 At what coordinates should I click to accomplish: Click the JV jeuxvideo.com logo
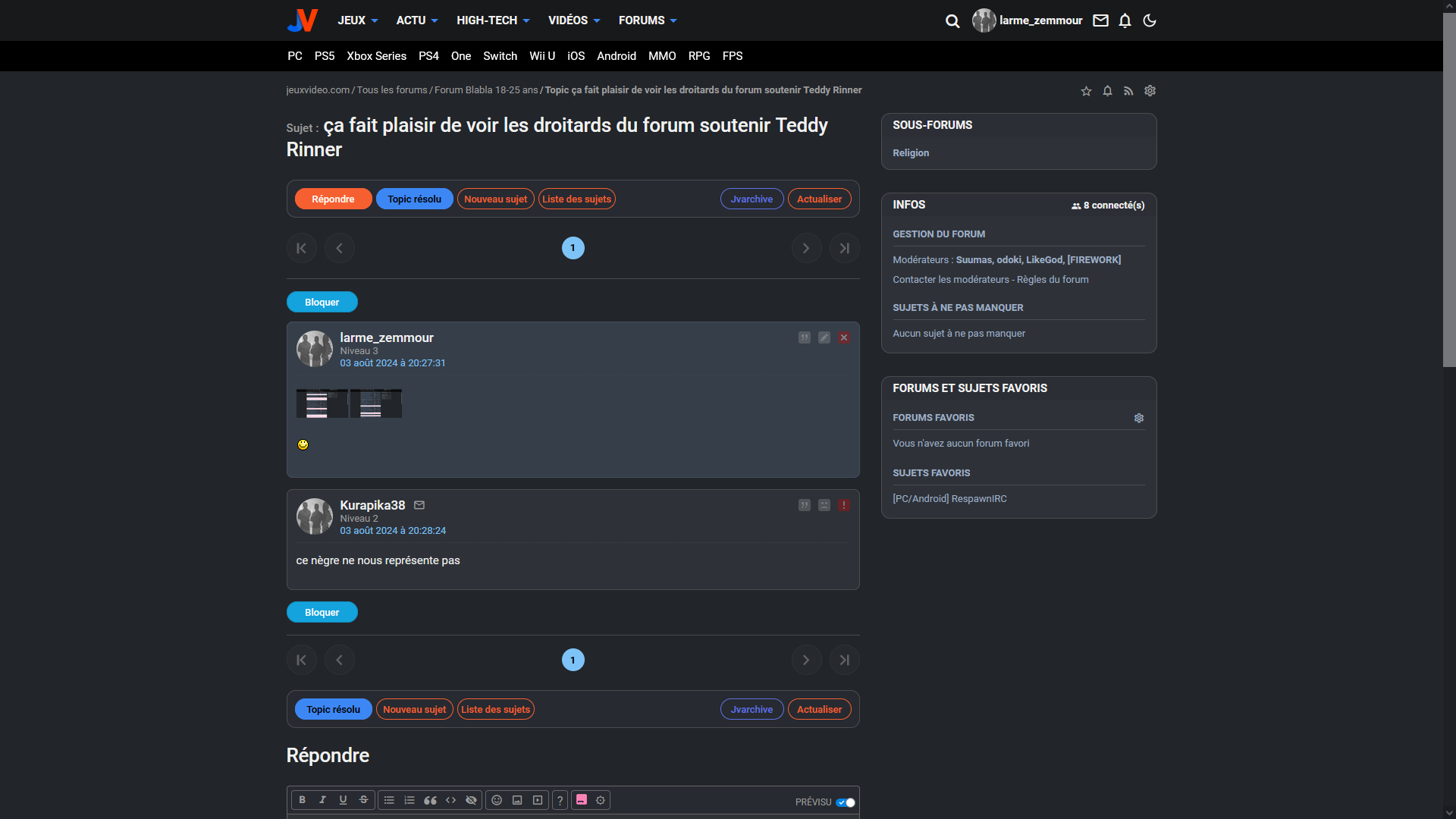(303, 20)
